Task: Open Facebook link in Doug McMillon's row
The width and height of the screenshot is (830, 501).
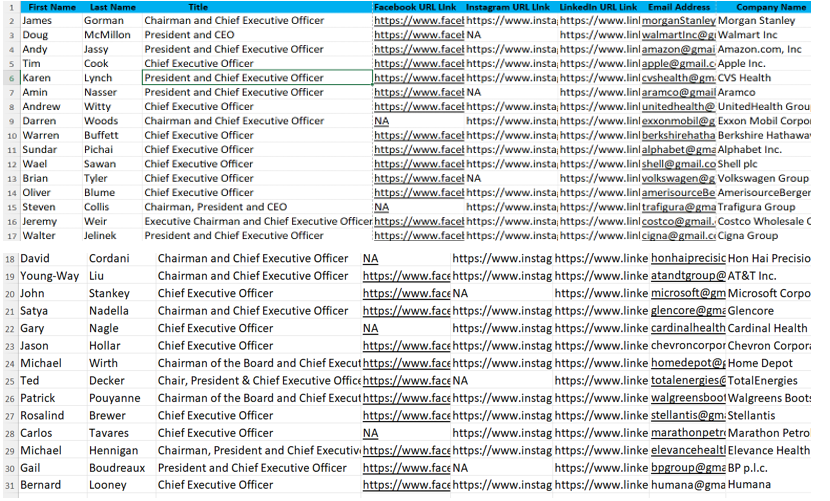Action: [x=419, y=35]
